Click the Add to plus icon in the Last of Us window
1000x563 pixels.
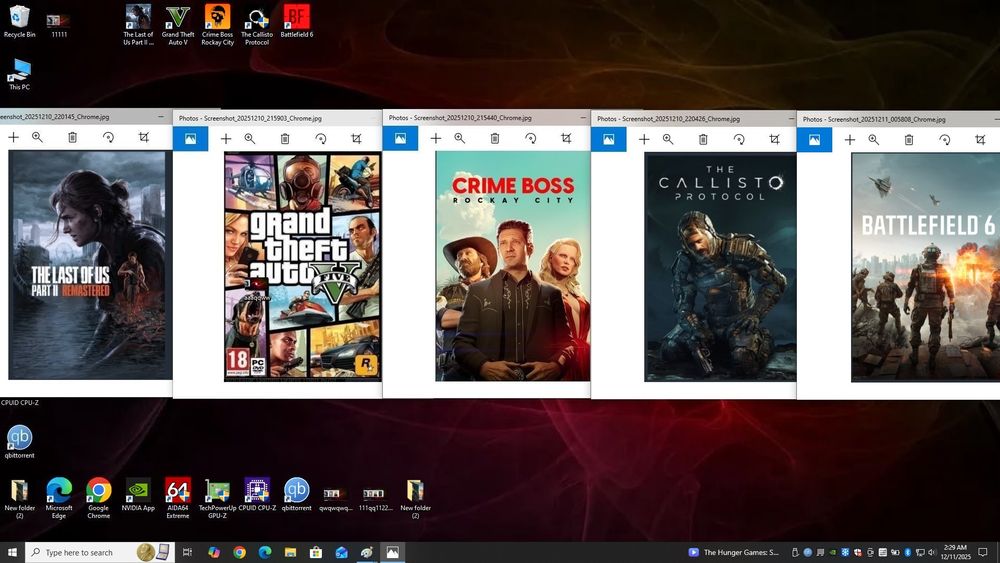coord(13,138)
